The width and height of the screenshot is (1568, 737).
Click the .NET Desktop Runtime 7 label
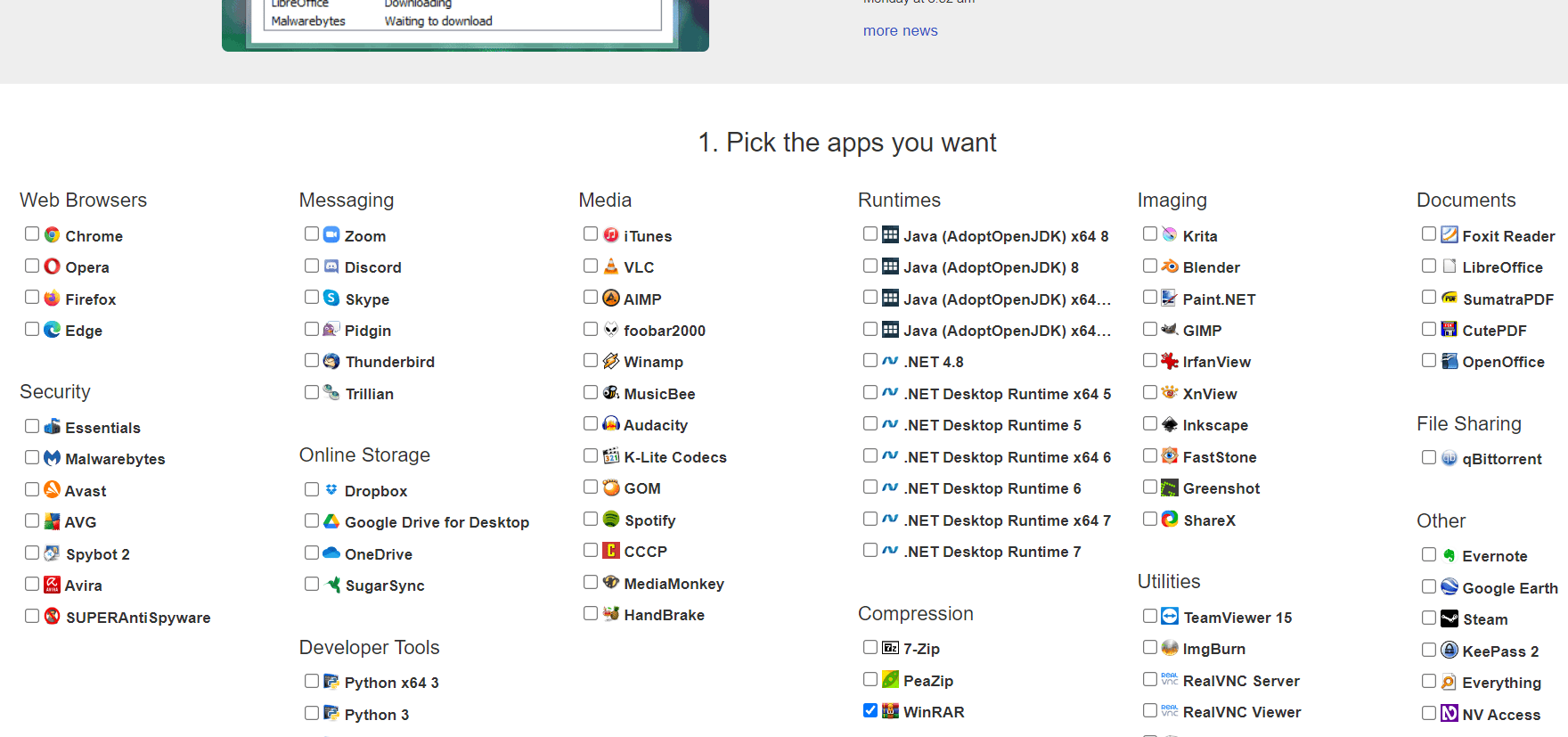pyautogui.click(x=992, y=552)
